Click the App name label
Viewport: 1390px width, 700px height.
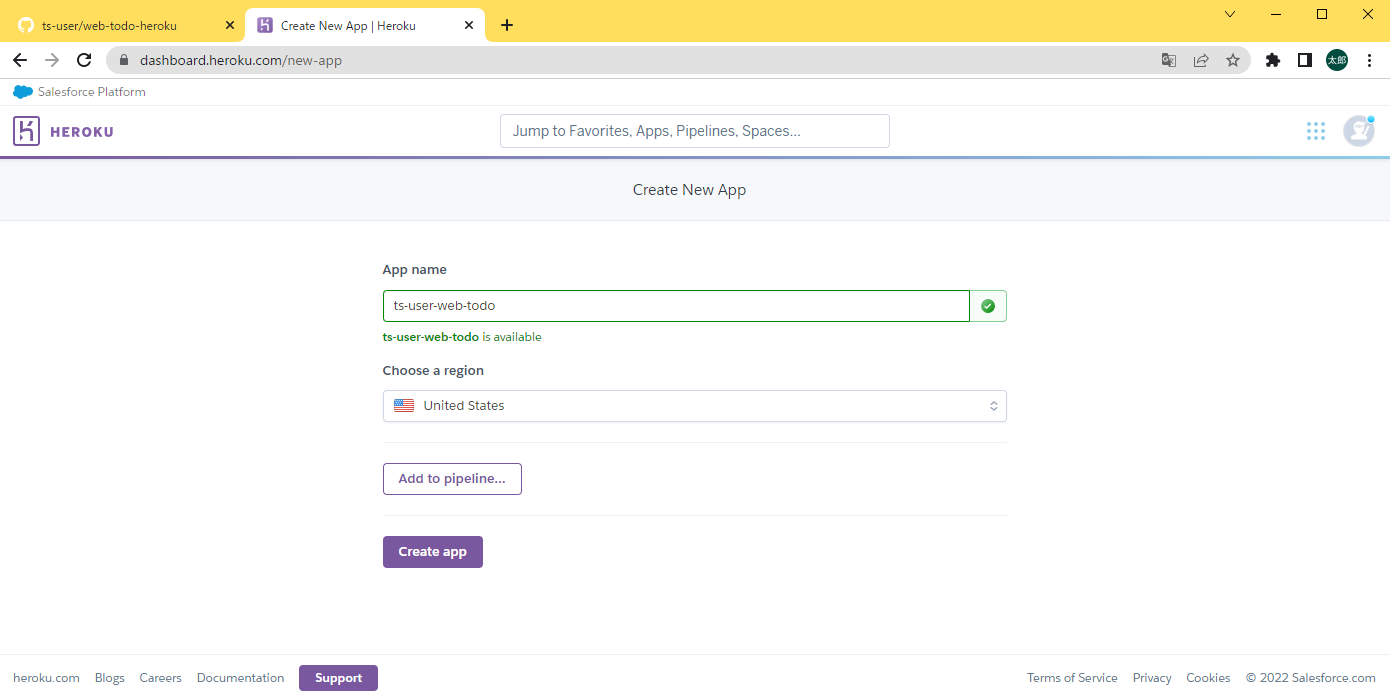(415, 270)
